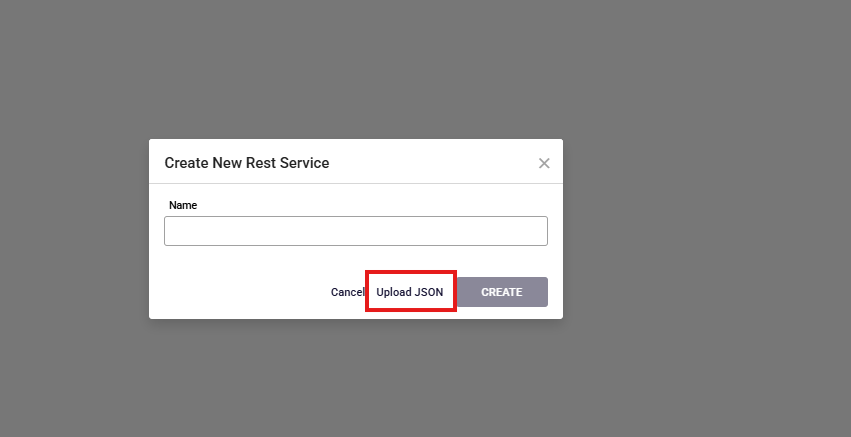
Task: Click the "Name" field label
Action: pyautogui.click(x=183, y=205)
